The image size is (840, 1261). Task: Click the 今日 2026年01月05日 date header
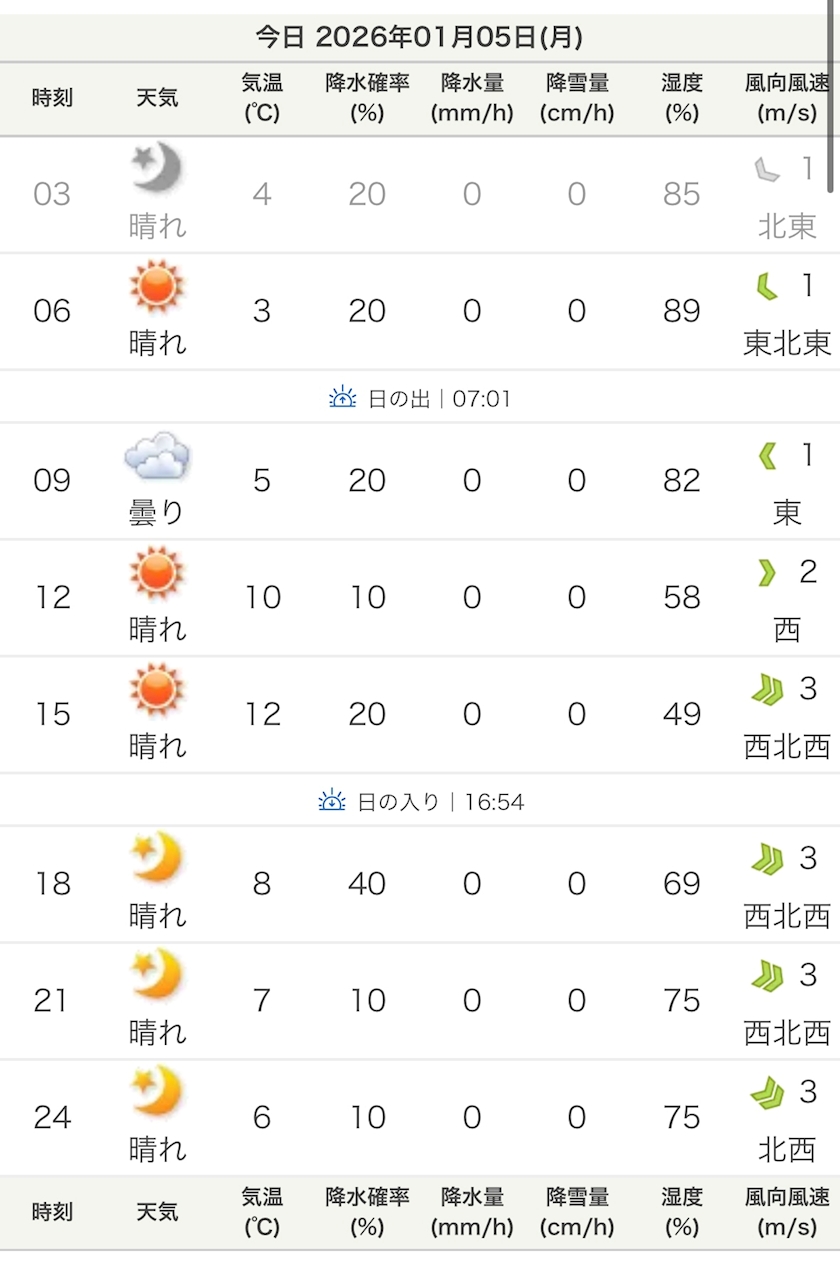tap(419, 38)
